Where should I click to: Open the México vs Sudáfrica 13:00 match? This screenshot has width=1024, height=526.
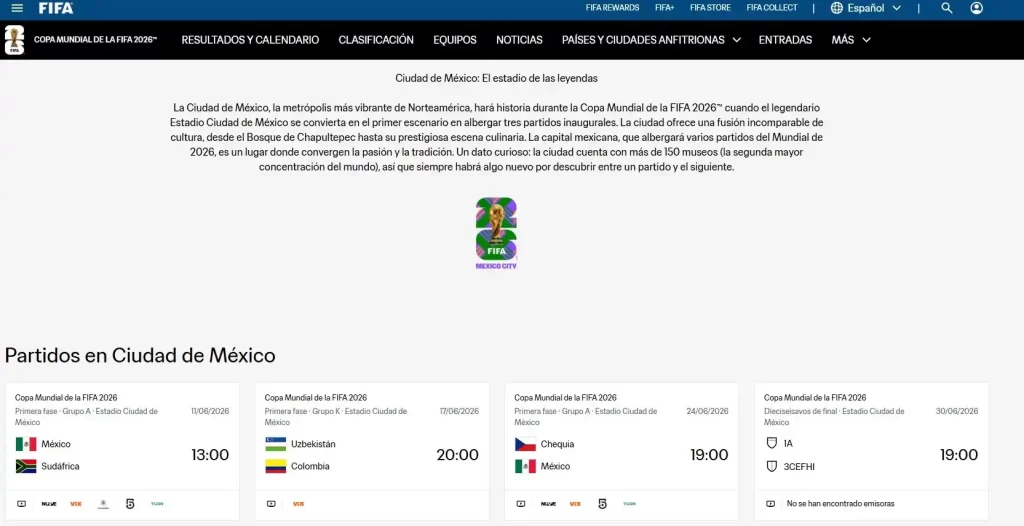122,451
